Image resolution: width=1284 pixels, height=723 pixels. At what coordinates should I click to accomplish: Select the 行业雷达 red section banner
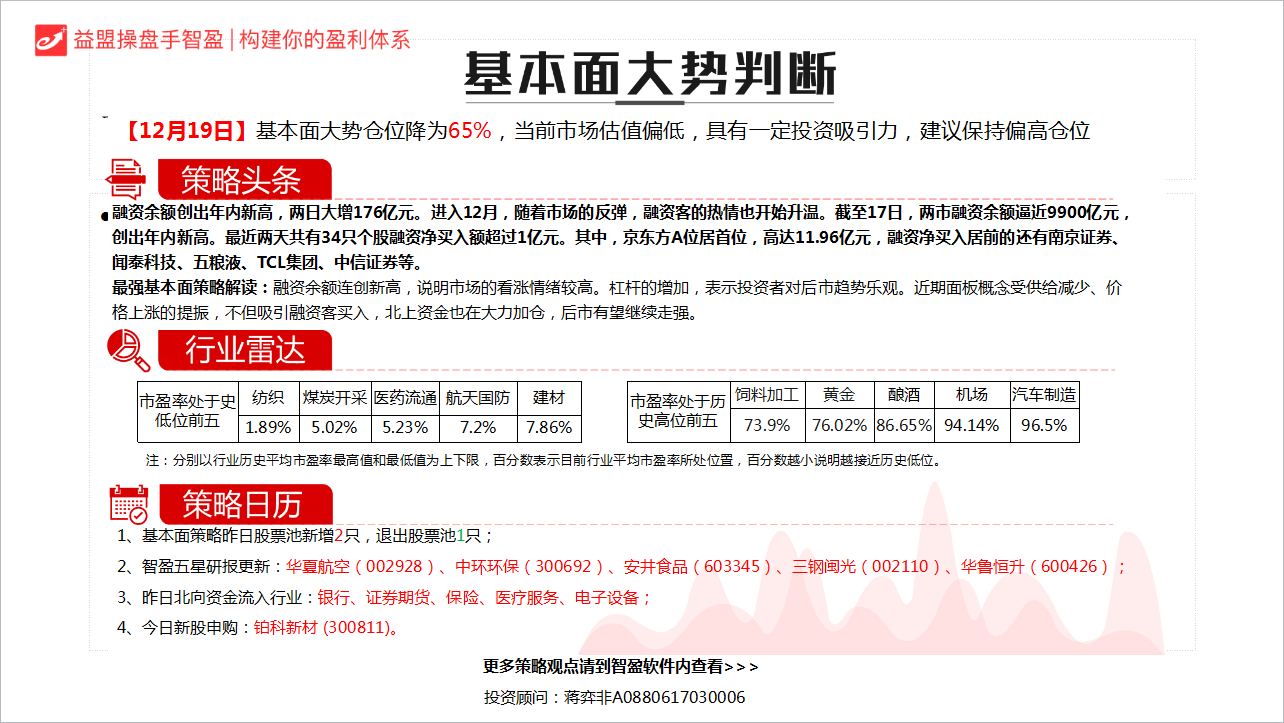243,350
